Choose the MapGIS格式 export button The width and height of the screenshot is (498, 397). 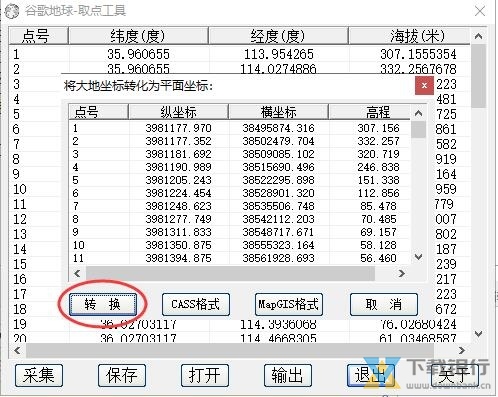click(289, 304)
